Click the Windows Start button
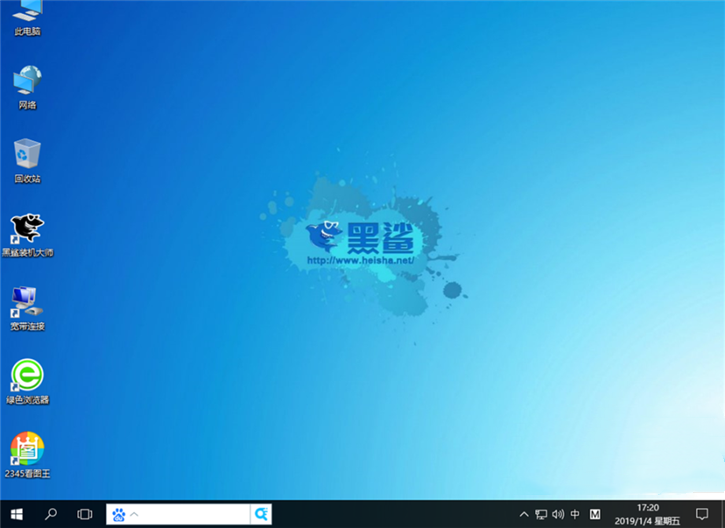The width and height of the screenshot is (725, 528). (x=17, y=514)
